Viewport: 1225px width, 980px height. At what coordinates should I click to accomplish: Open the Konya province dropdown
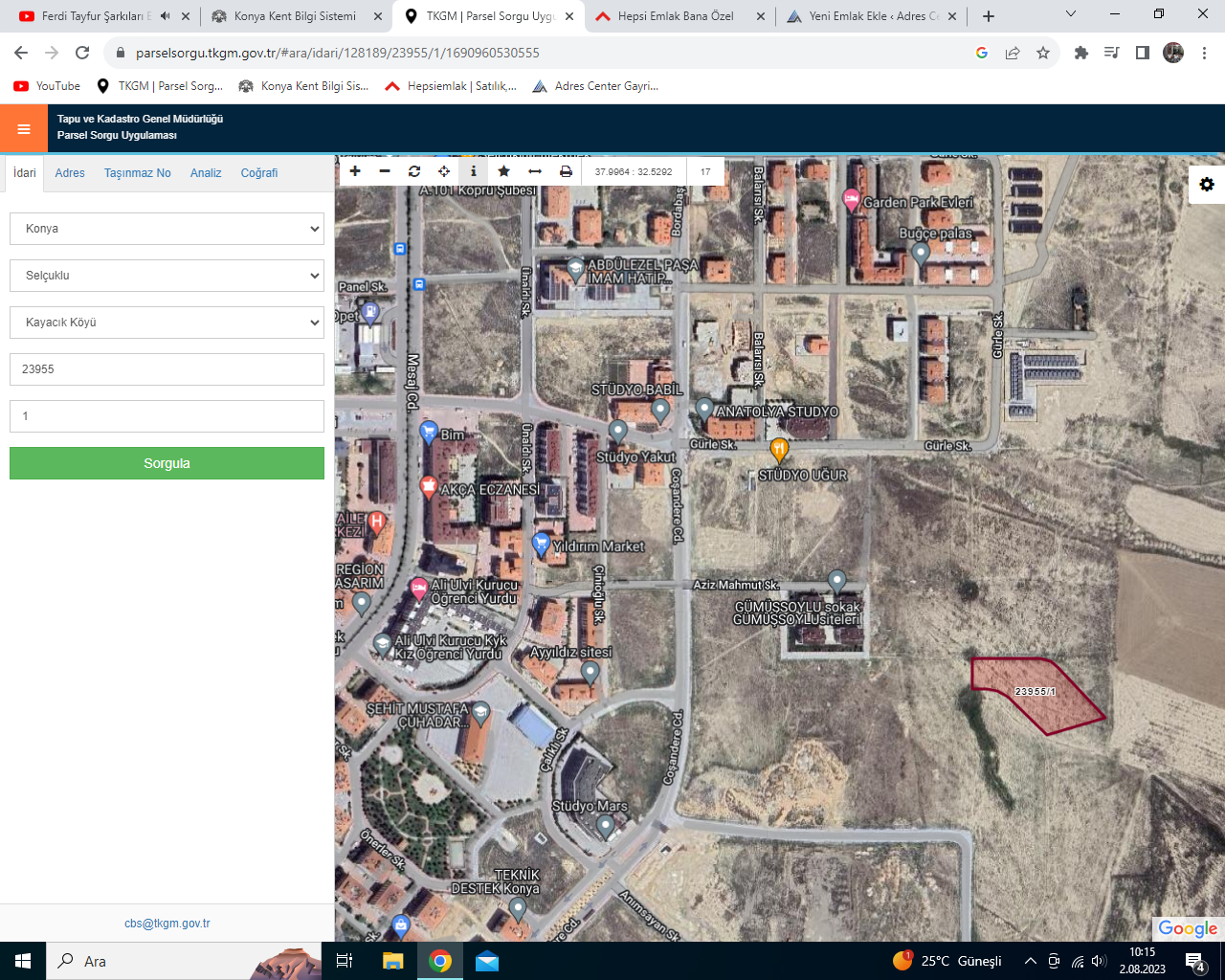[x=167, y=229]
